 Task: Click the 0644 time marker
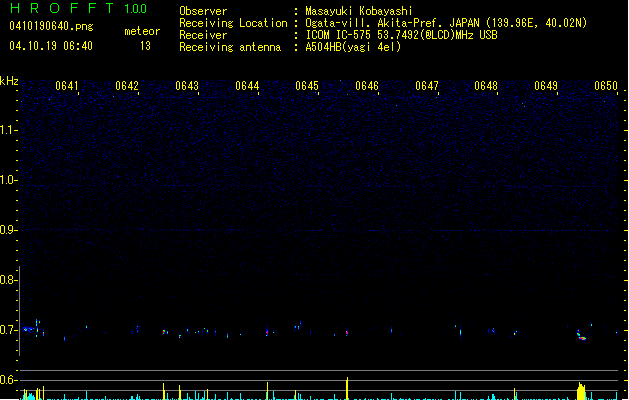[x=247, y=86]
